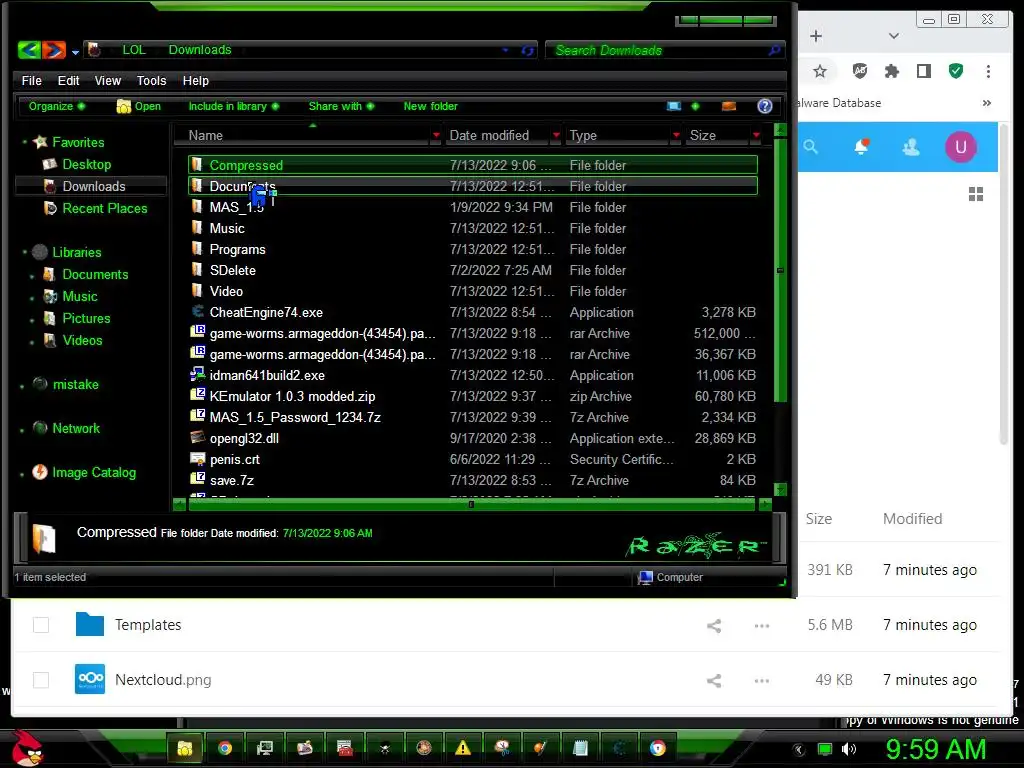Open the View menu
The image size is (1024, 768).
tap(108, 80)
